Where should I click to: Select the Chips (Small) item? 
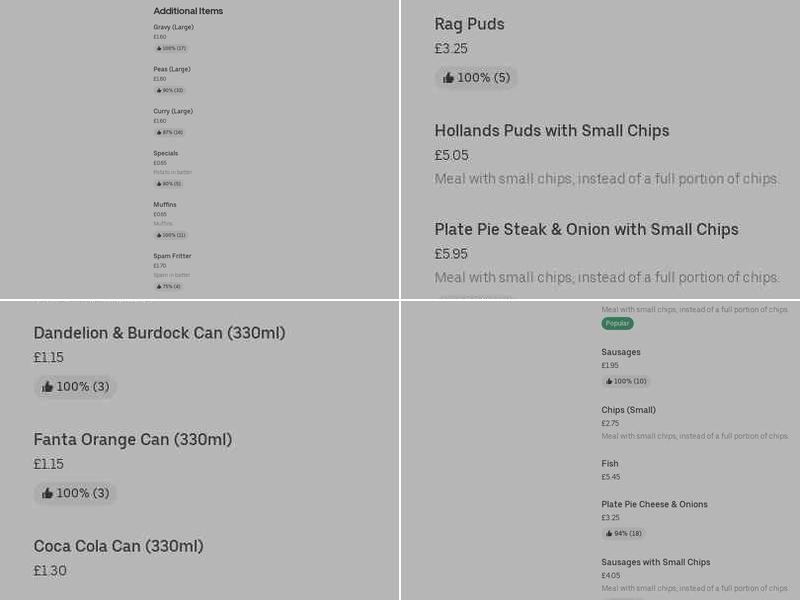(x=629, y=409)
